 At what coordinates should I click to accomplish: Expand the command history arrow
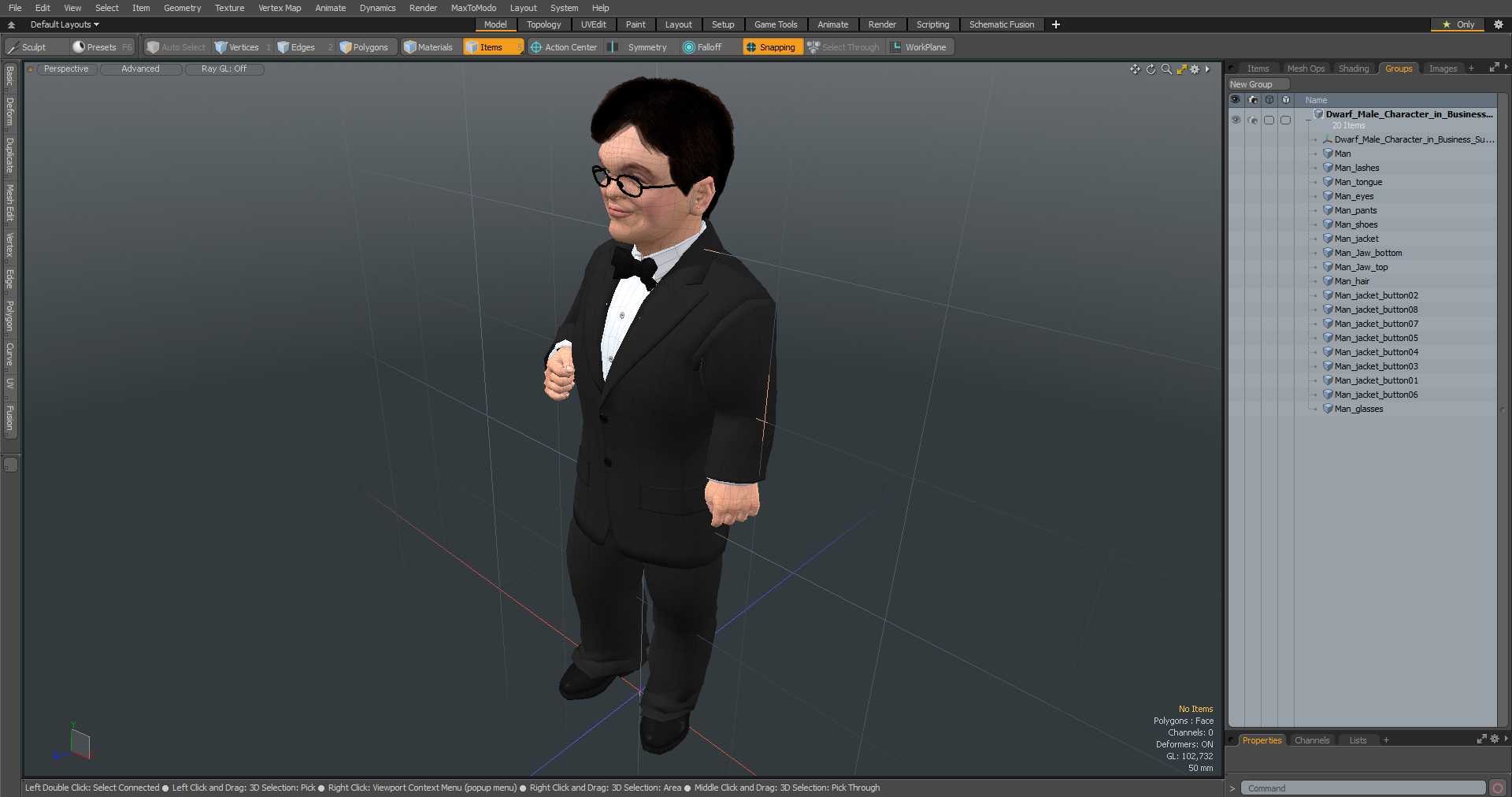coord(1232,788)
